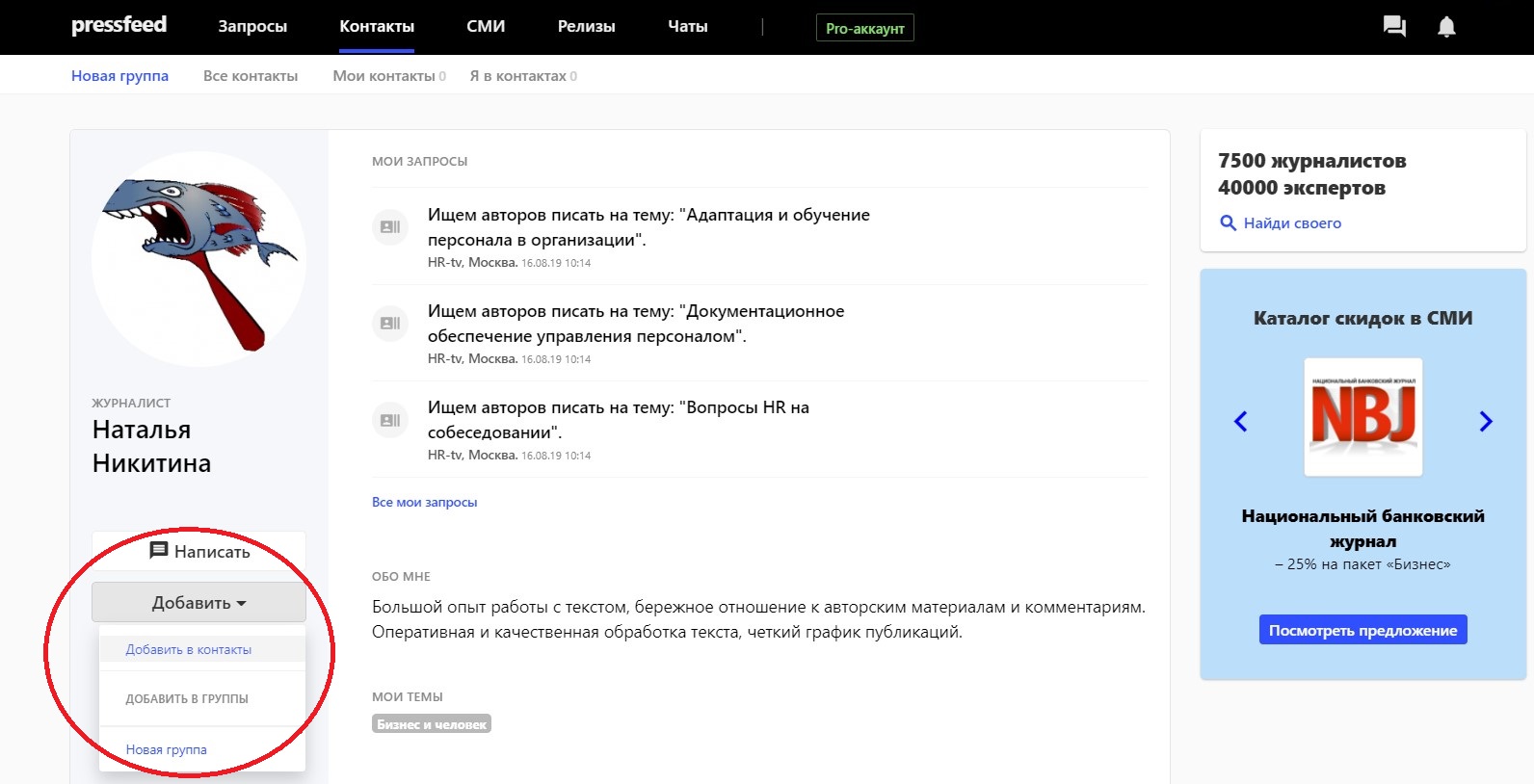Switch to the "Запросы" navigation tab
The height and width of the screenshot is (784, 1534).
252,27
